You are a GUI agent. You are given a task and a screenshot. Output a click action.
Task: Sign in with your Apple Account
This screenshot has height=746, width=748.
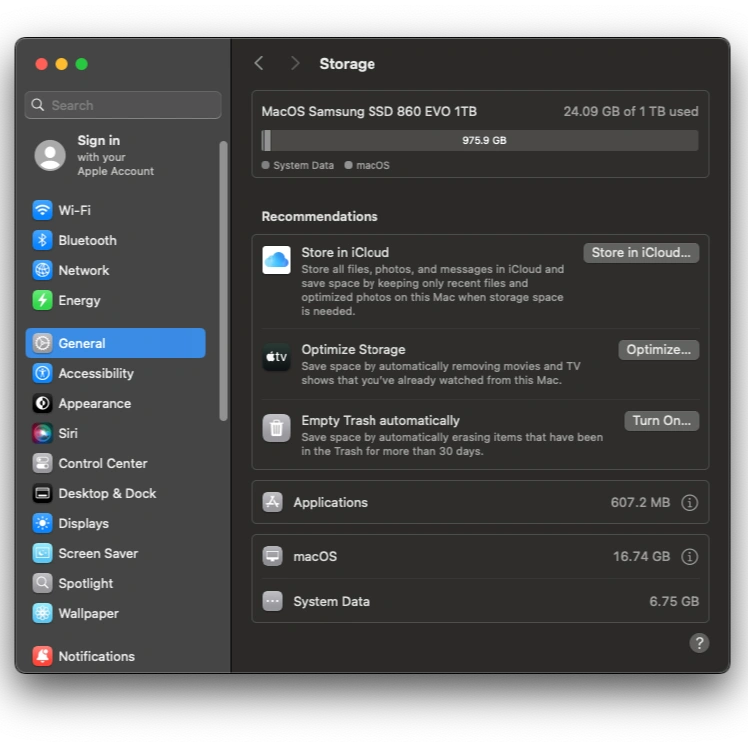[115, 155]
